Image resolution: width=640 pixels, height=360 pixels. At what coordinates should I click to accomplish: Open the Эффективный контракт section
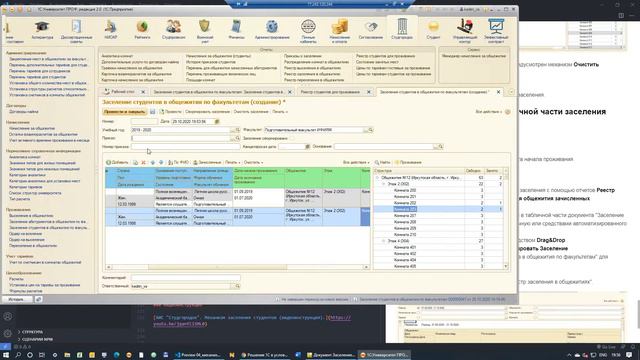click(x=496, y=31)
